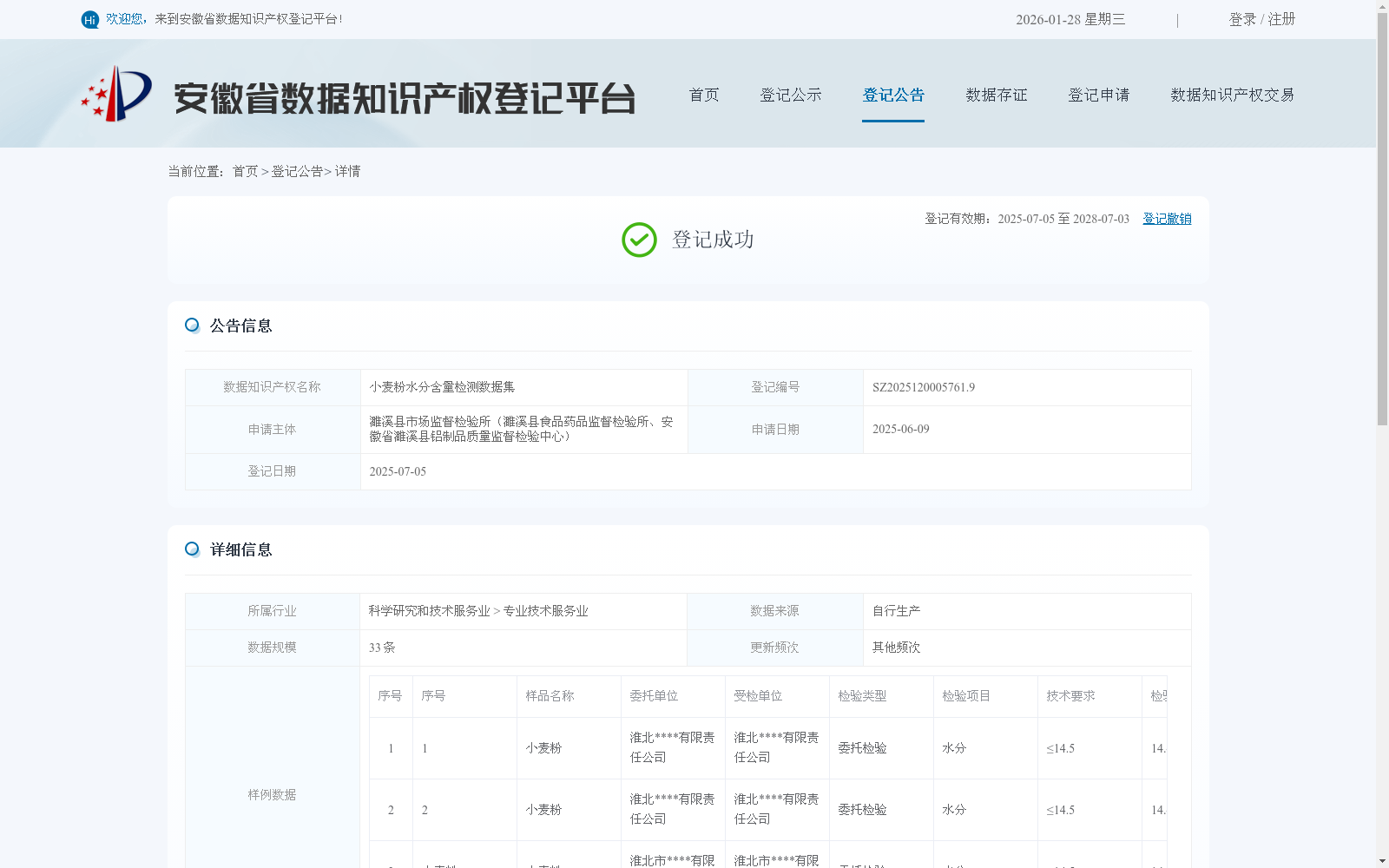Click the name value 小麦粉水分含量检测数据集
Viewport: 1389px width, 868px height.
pyautogui.click(x=442, y=387)
